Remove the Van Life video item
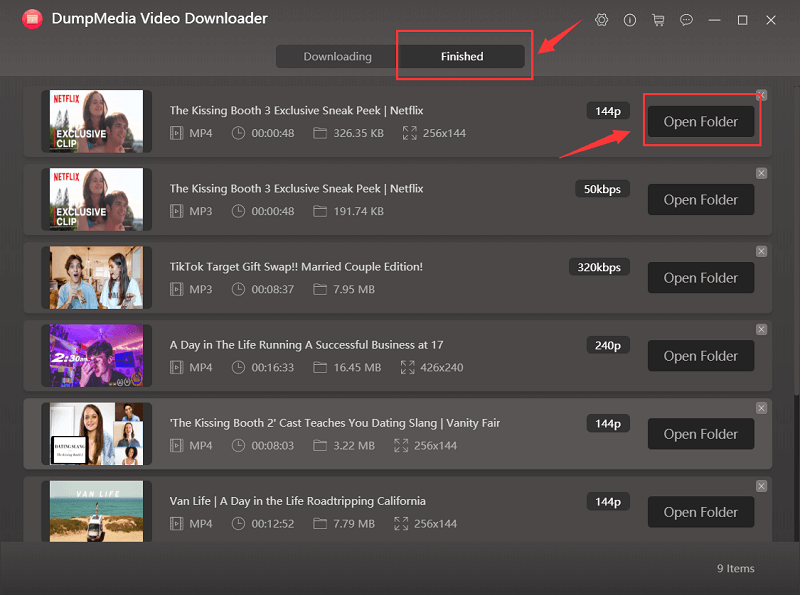 [x=761, y=486]
